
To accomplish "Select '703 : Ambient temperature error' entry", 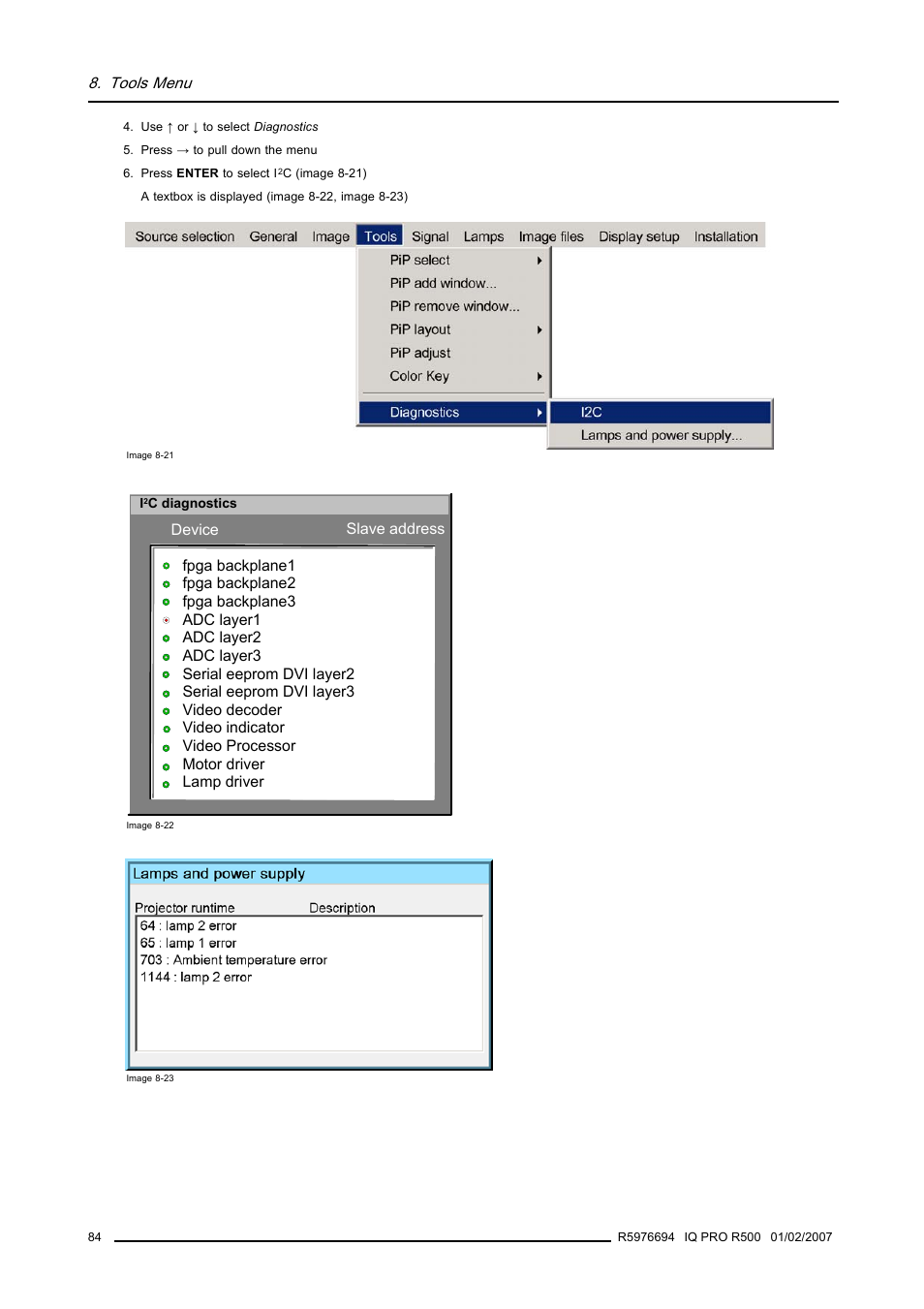I will 233,960.
